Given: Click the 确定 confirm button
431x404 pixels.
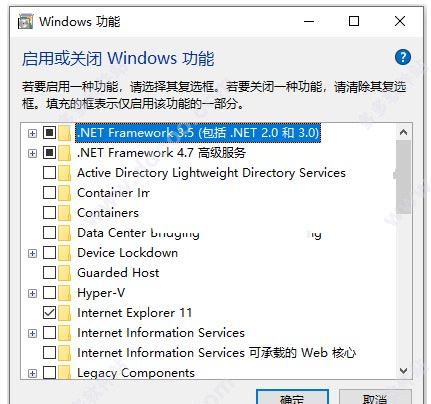Looking at the screenshot, I should click(x=292, y=397).
